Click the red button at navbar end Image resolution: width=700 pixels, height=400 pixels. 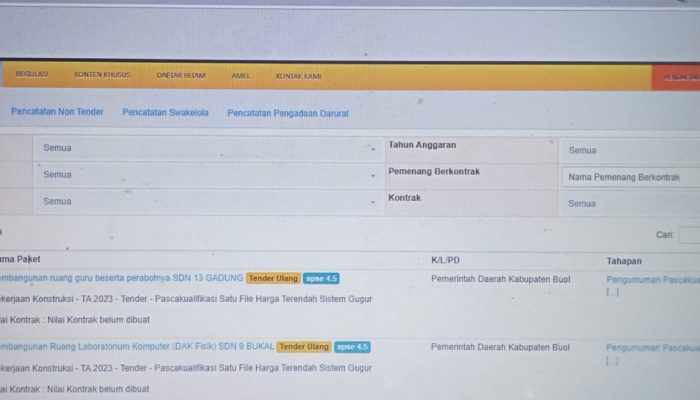tap(676, 78)
